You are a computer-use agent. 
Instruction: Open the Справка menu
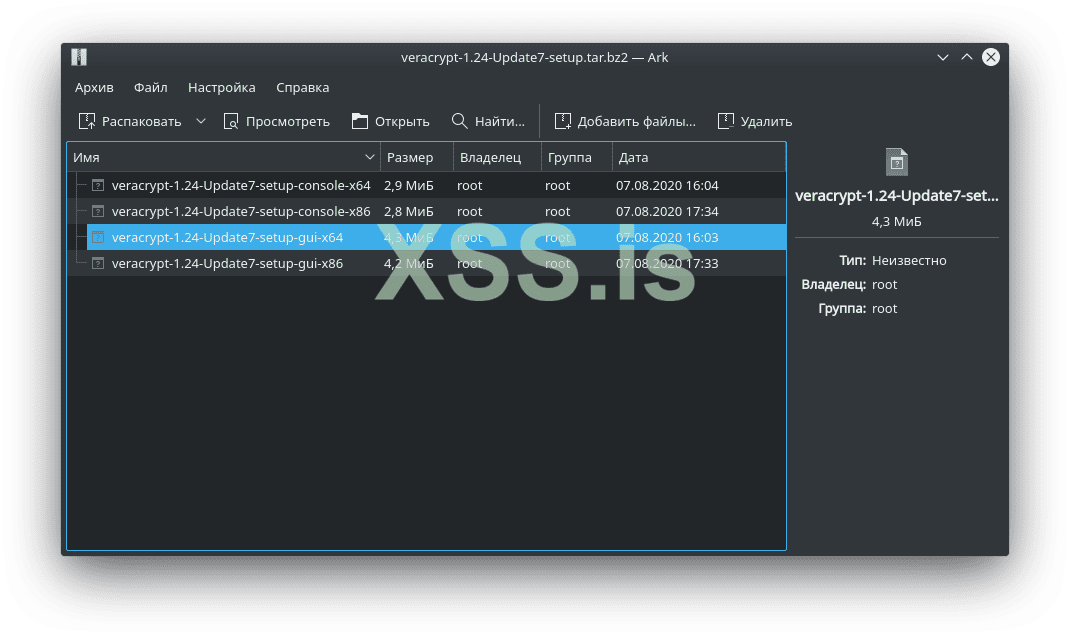[x=302, y=87]
